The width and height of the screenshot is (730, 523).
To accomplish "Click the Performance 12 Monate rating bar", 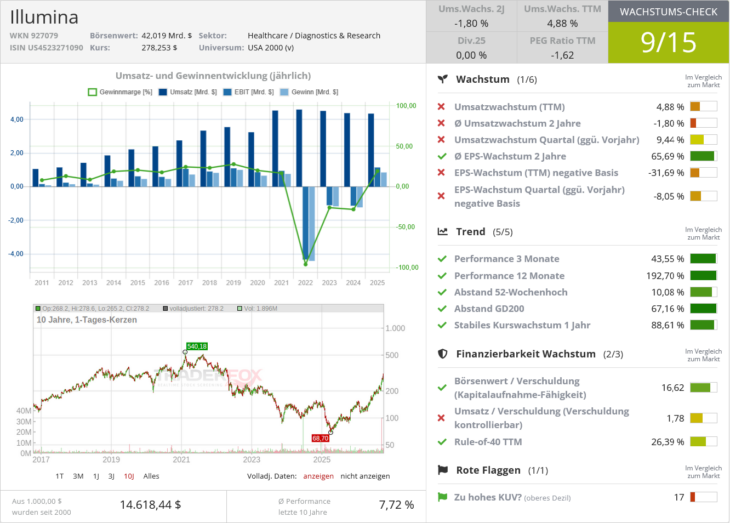I will pos(703,276).
